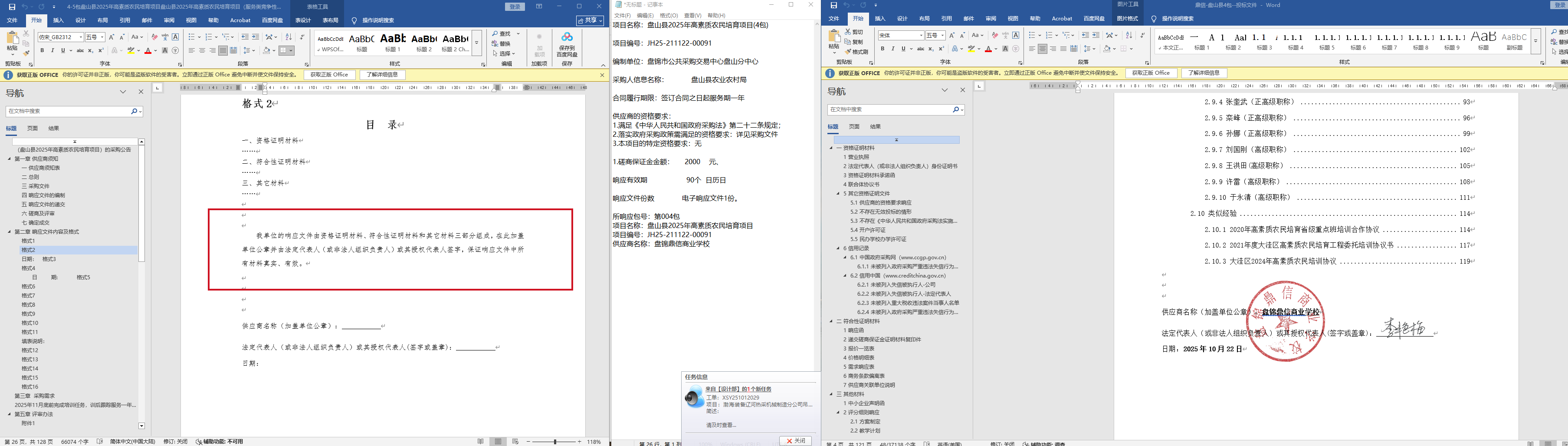Click 了解详细信息 in 4-5包 Word window
This screenshot has width=1568, height=446.
382,75
